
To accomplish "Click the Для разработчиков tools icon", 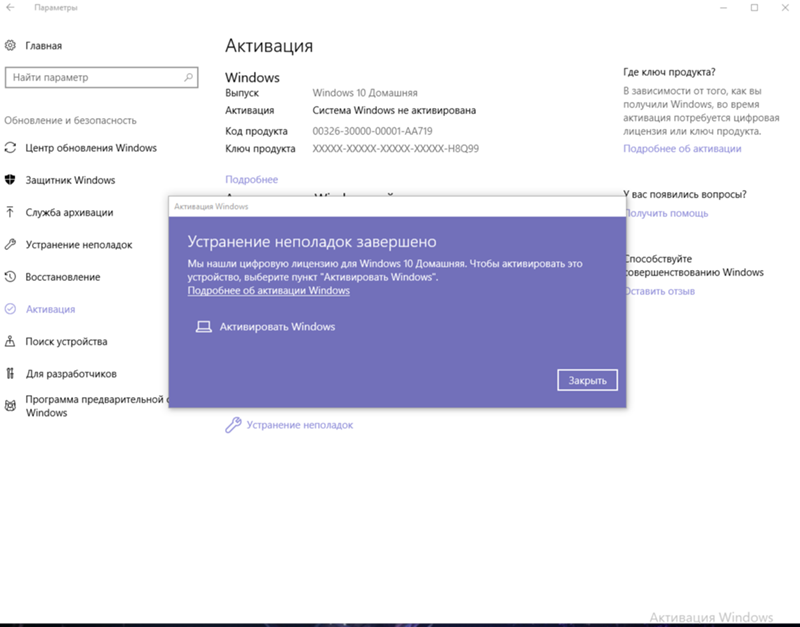I will pos(10,373).
